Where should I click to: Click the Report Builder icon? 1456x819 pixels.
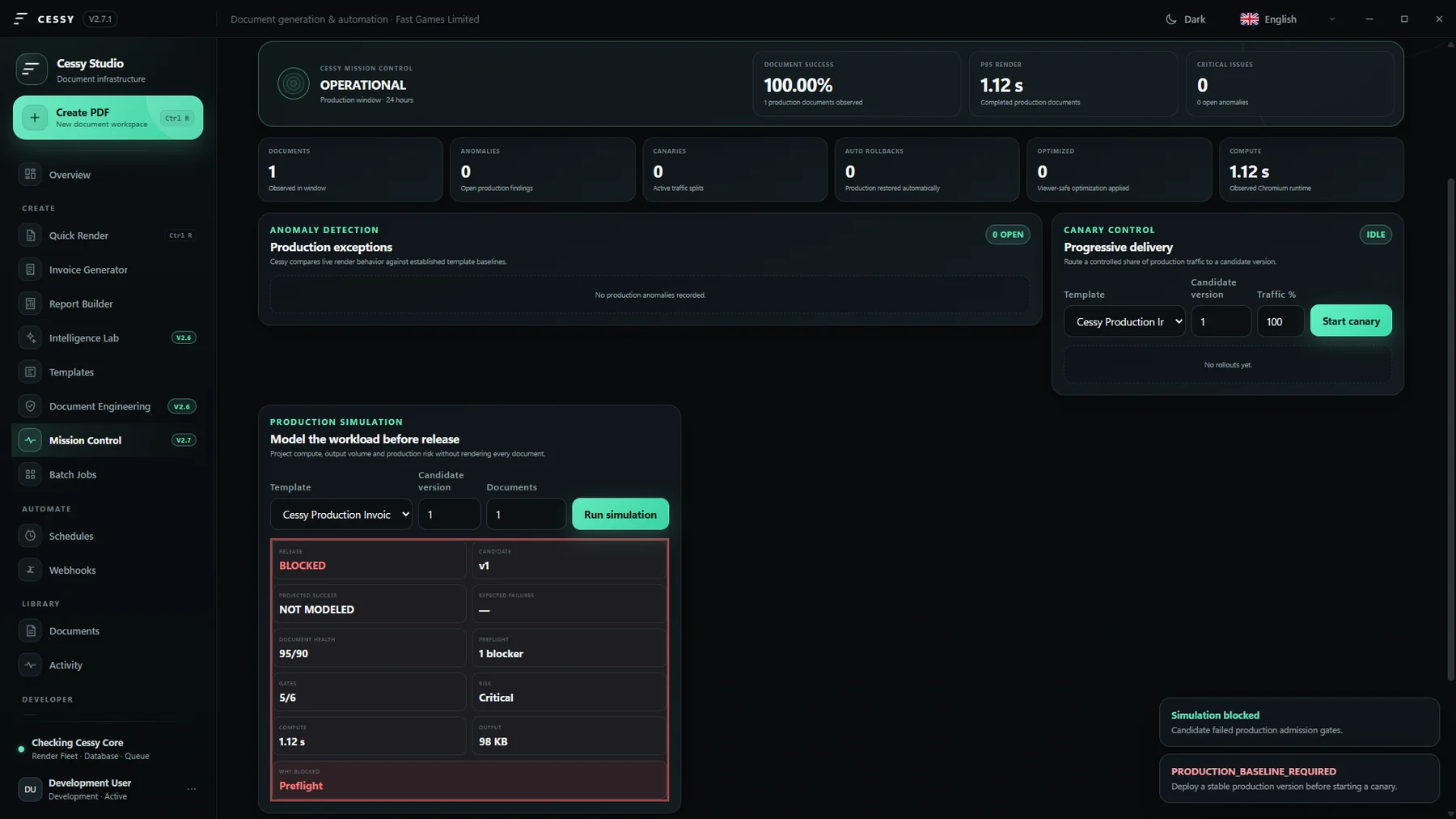tap(30, 303)
